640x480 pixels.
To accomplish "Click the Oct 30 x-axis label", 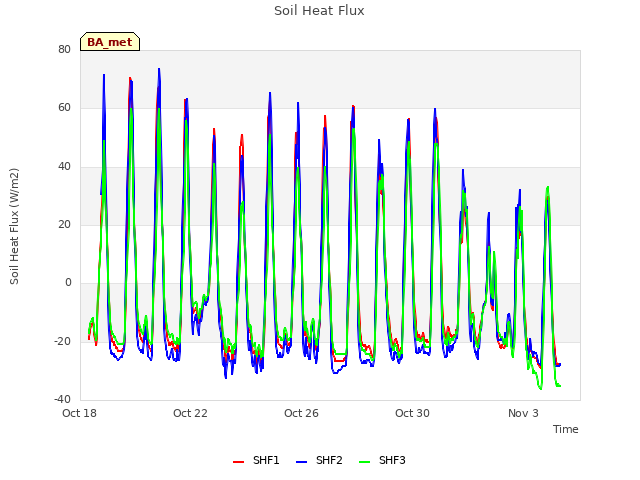I will coord(412,413).
